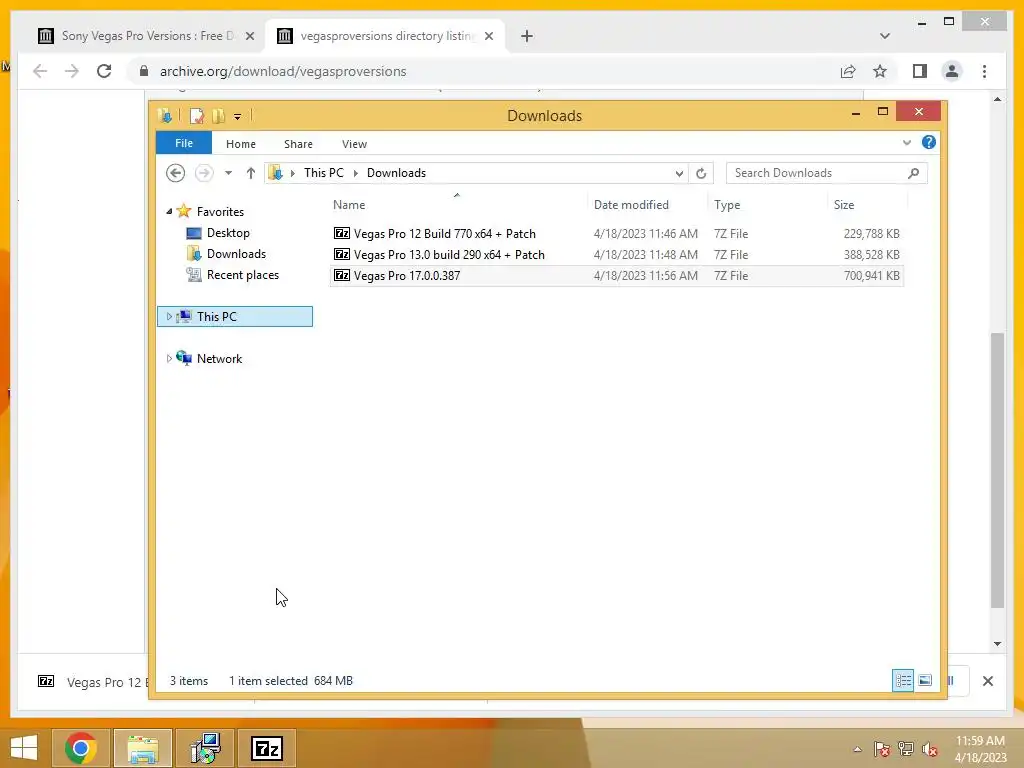Click Chrome back arrow
This screenshot has width=1024, height=768.
click(x=40, y=71)
